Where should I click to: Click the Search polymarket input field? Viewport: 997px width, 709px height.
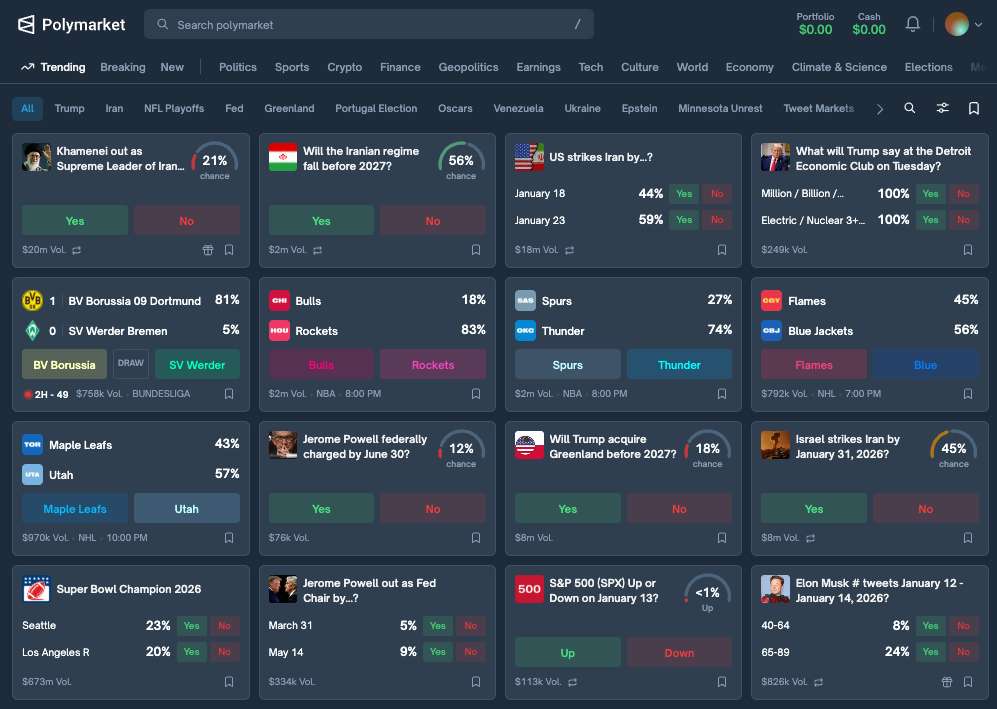pos(368,24)
